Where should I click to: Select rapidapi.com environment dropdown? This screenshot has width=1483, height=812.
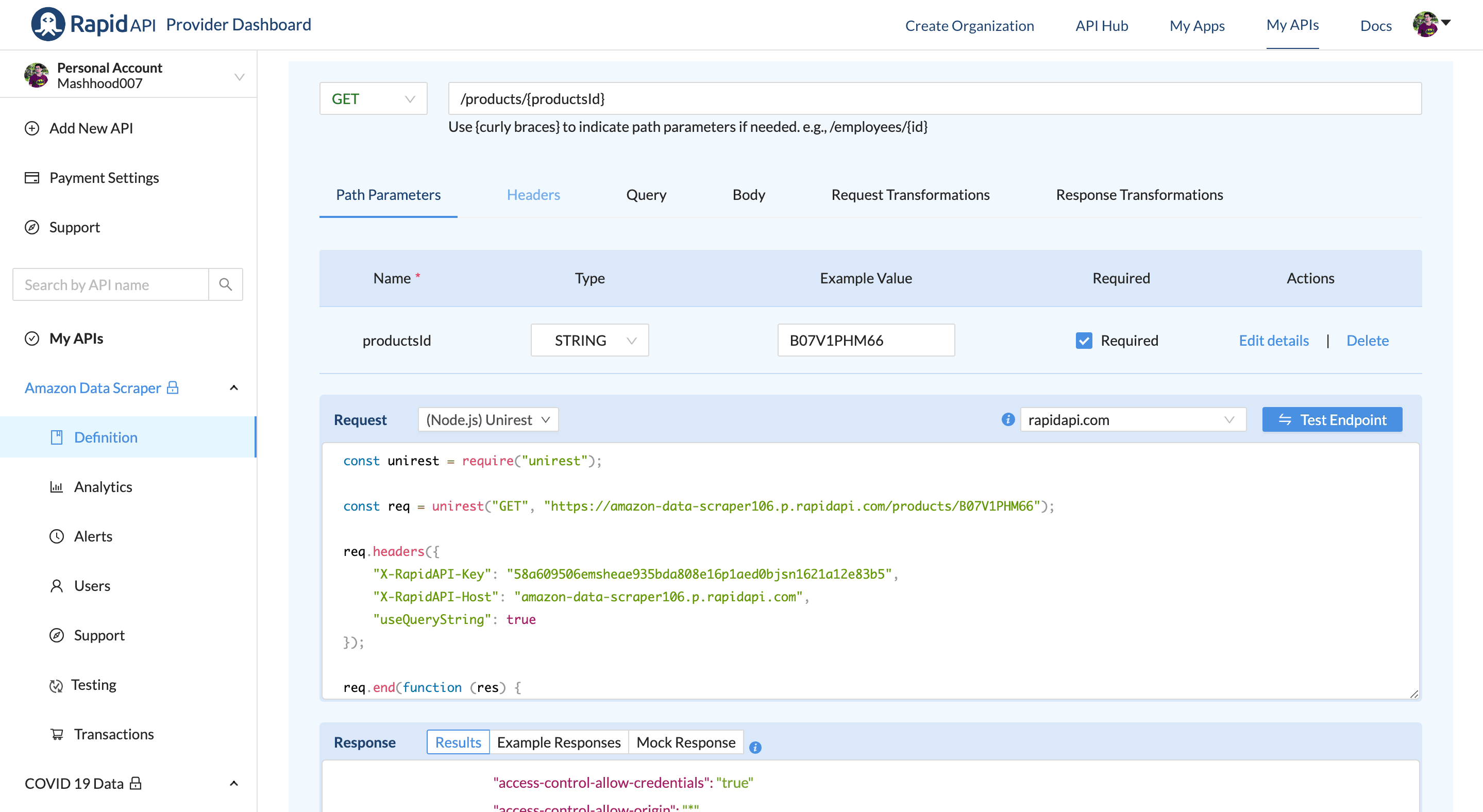[x=1131, y=419]
